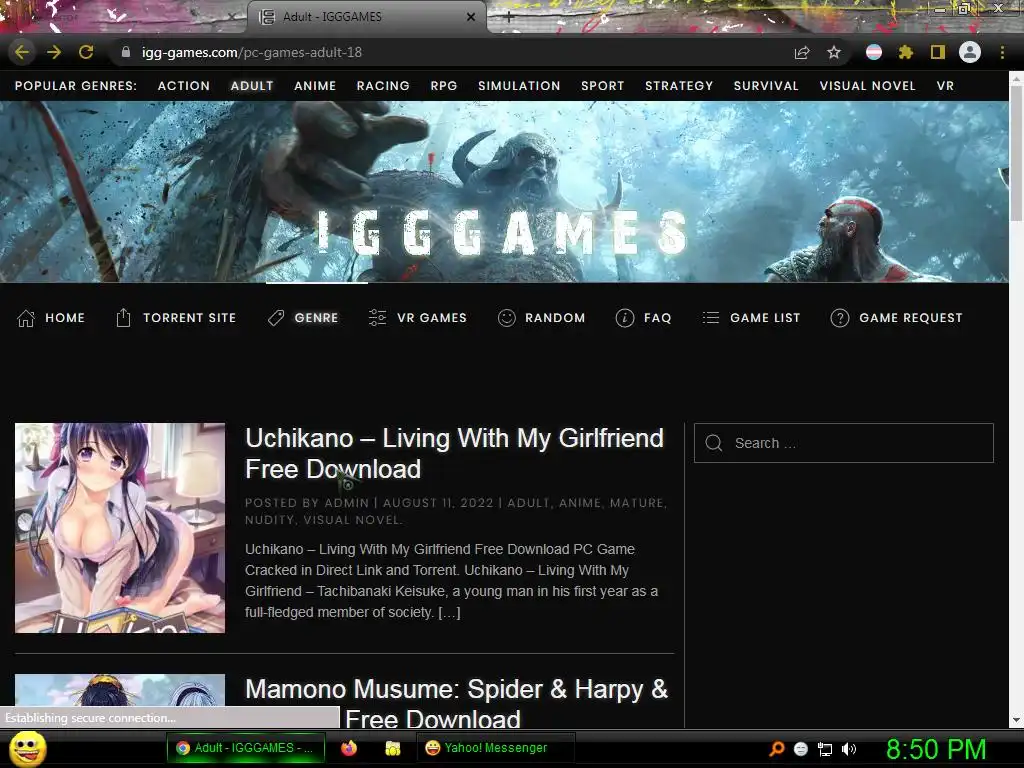Open the ADULT genre
The width and height of the screenshot is (1024, 768).
point(252,86)
